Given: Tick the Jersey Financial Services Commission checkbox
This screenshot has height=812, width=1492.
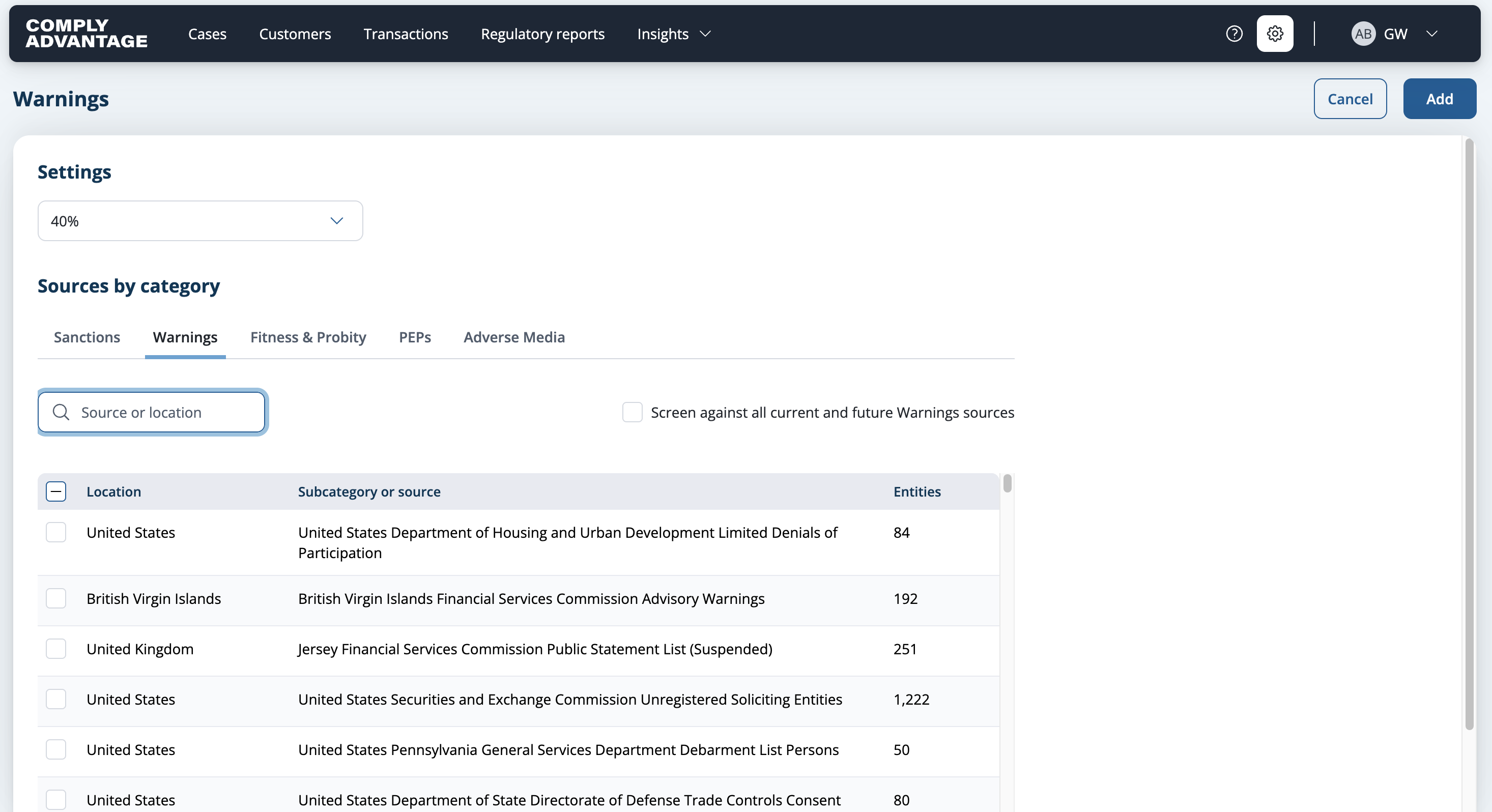Looking at the screenshot, I should click(55, 648).
